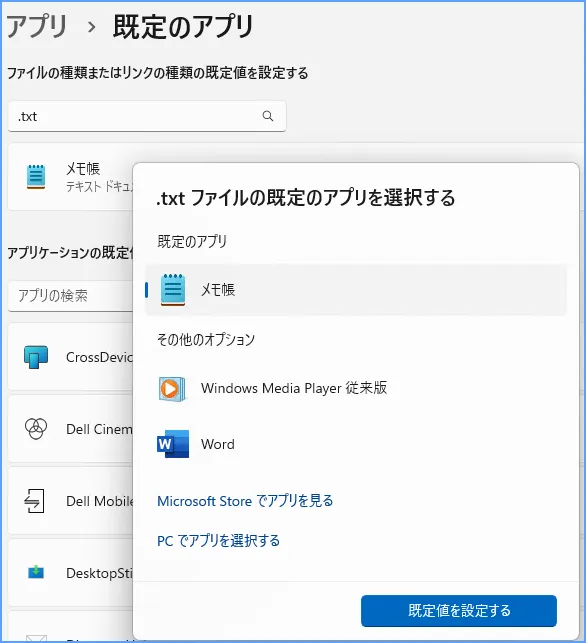The width and height of the screenshot is (586, 643).
Task: Click the アプリの検索 input field
Action: pos(71,296)
